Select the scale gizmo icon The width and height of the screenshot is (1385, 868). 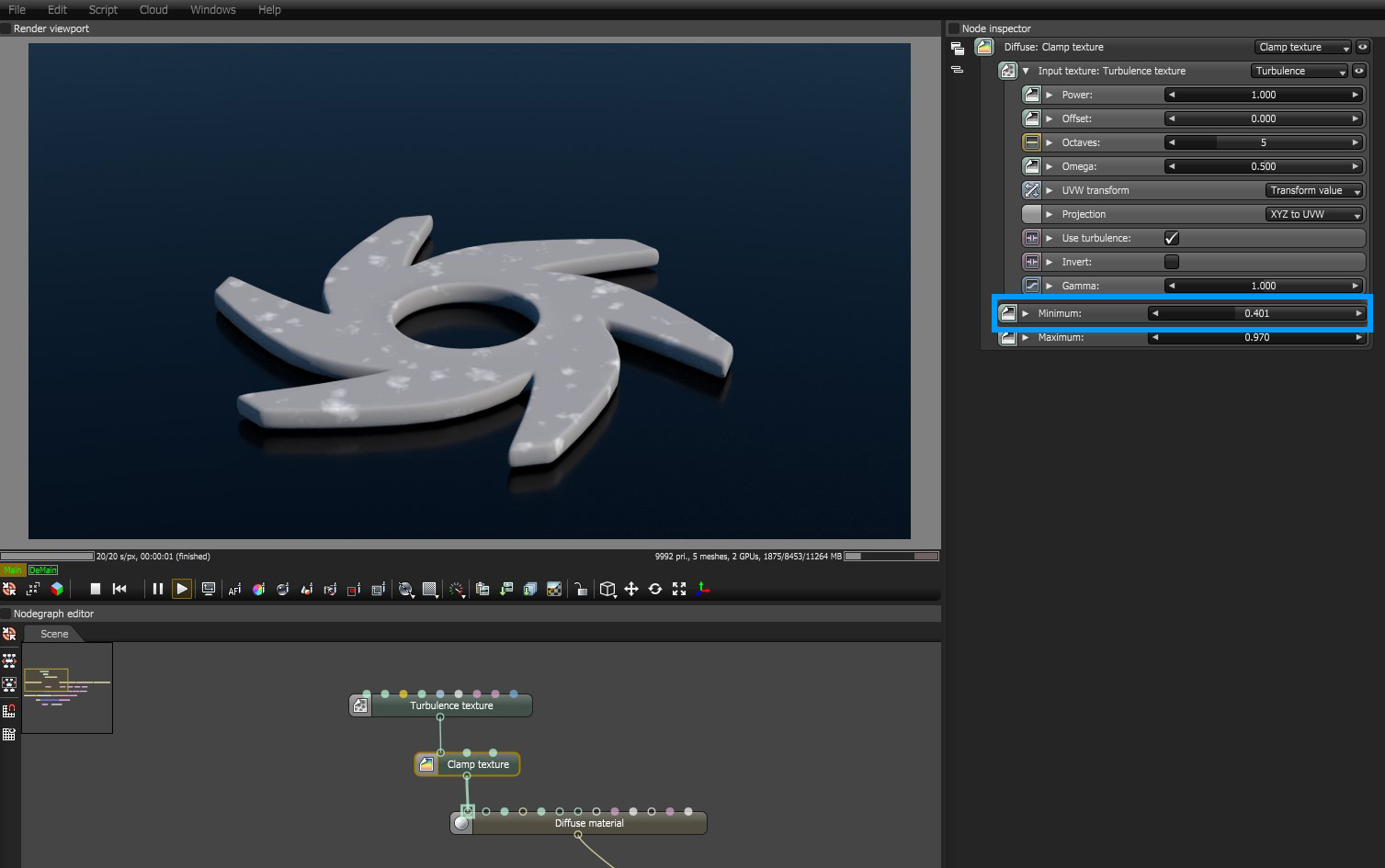(x=679, y=590)
